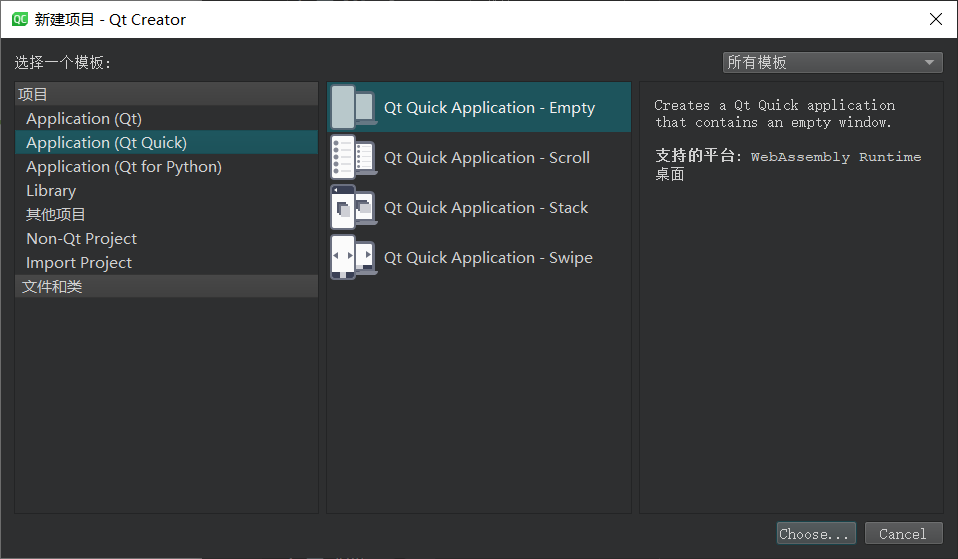
Task: Select Application (Qt Quick) category
Action: [106, 143]
